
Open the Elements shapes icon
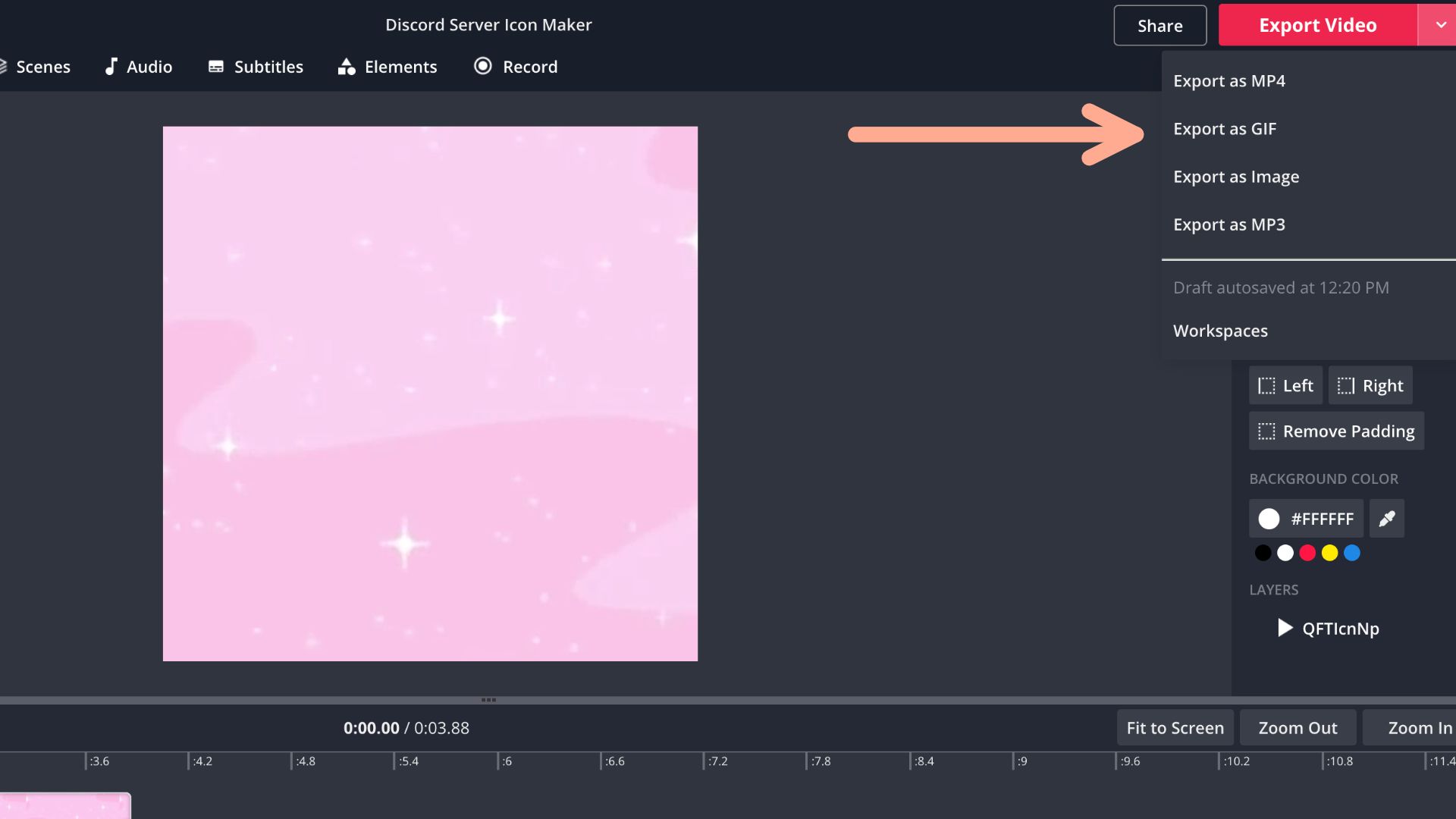pyautogui.click(x=347, y=67)
